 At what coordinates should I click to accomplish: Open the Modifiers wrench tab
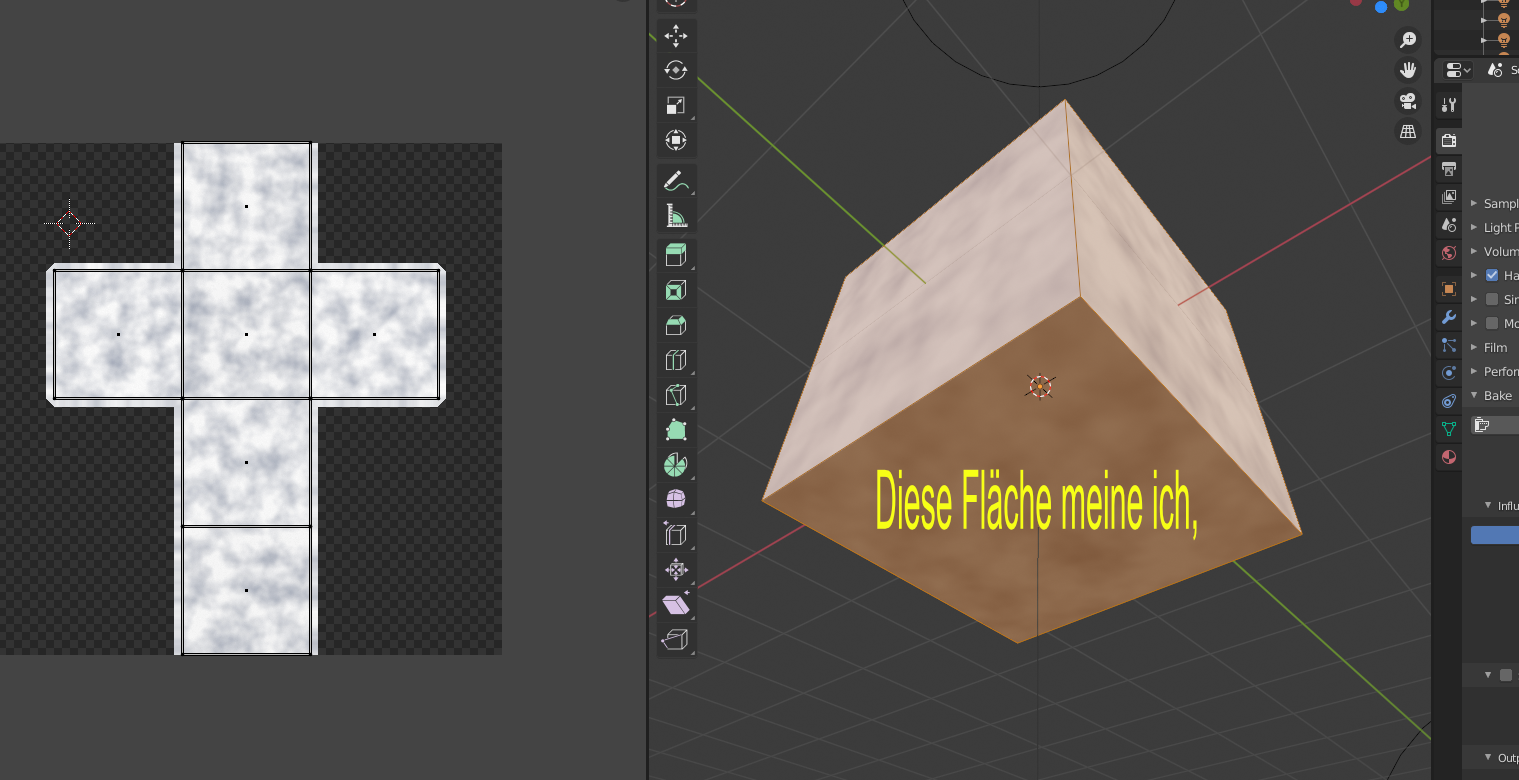point(1448,317)
